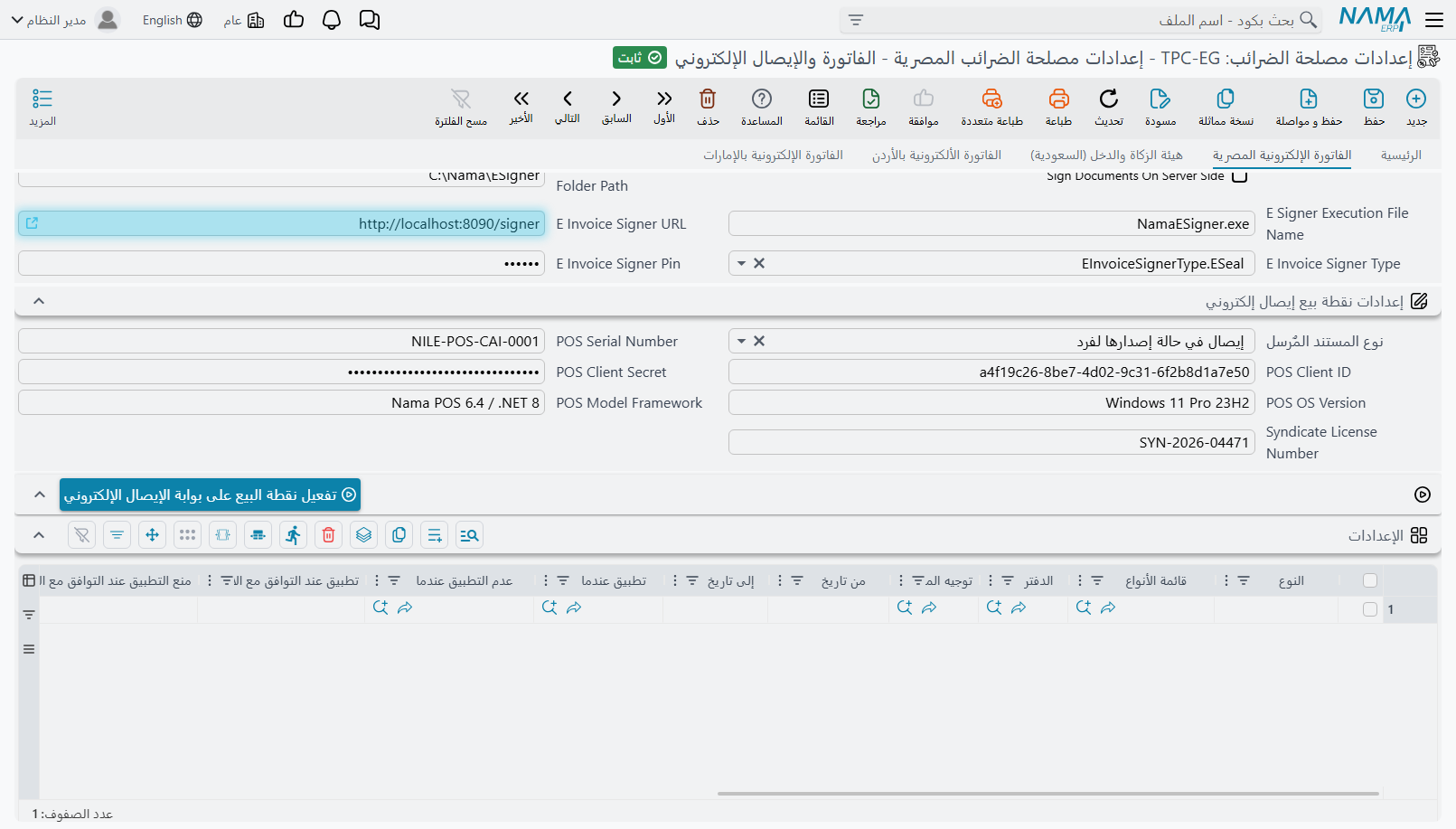Click the copy rows icon in grid toolbar
Screen dimensions: 1456x829
coord(399,535)
